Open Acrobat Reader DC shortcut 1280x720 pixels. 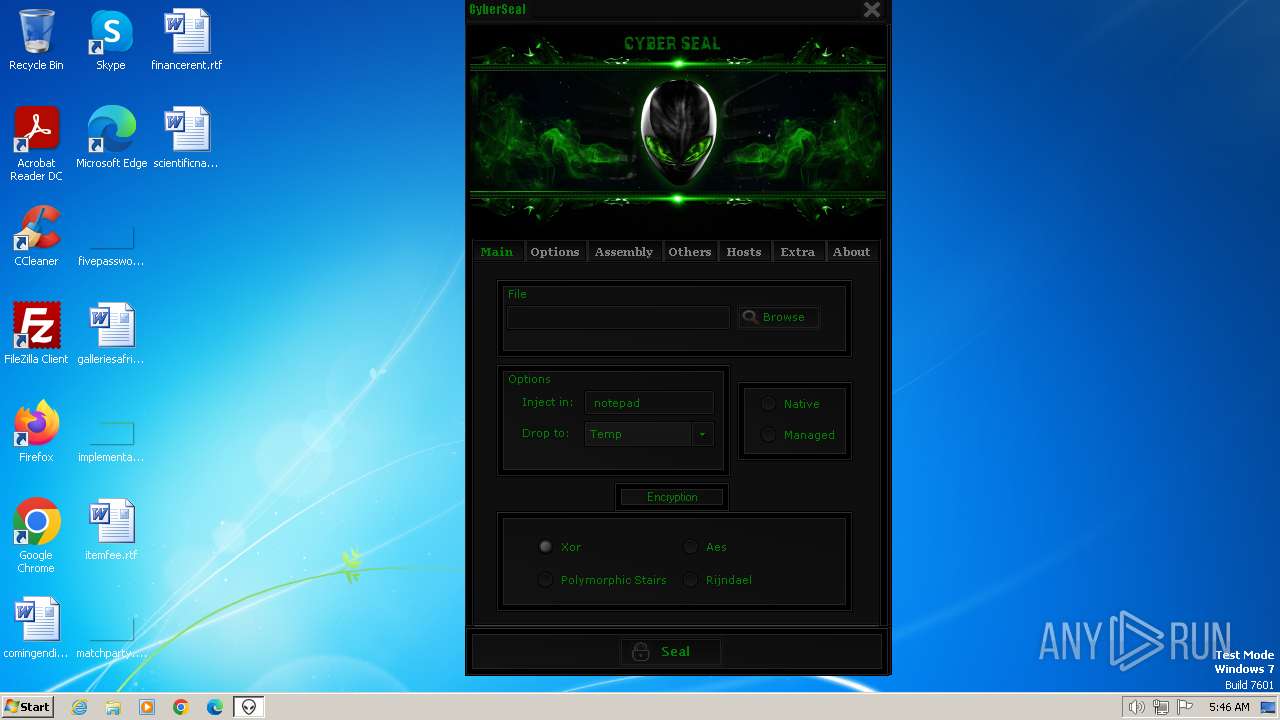coord(36,143)
